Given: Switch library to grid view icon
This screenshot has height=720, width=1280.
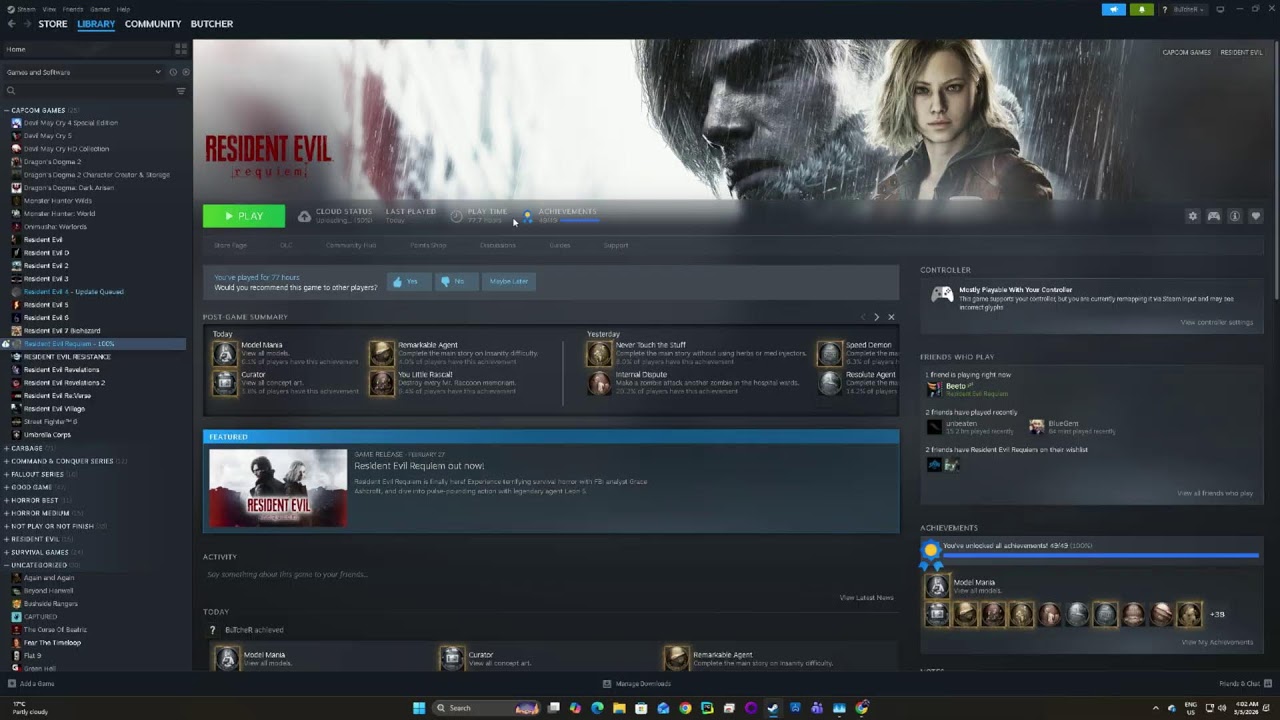Looking at the screenshot, I should pos(181,48).
